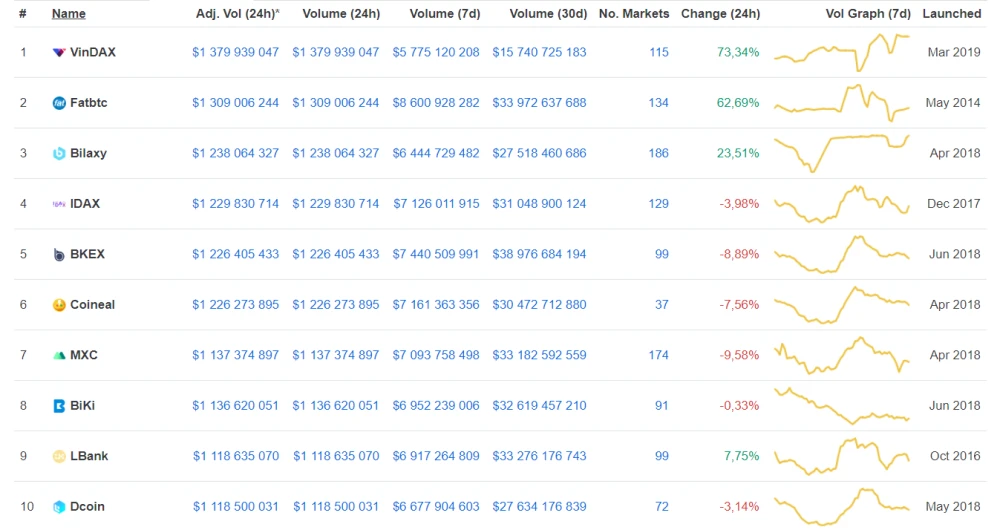This screenshot has height=530, width=1000.
Task: Click Fatbtc 7d volume $8 600 928 282
Action: tap(436, 103)
